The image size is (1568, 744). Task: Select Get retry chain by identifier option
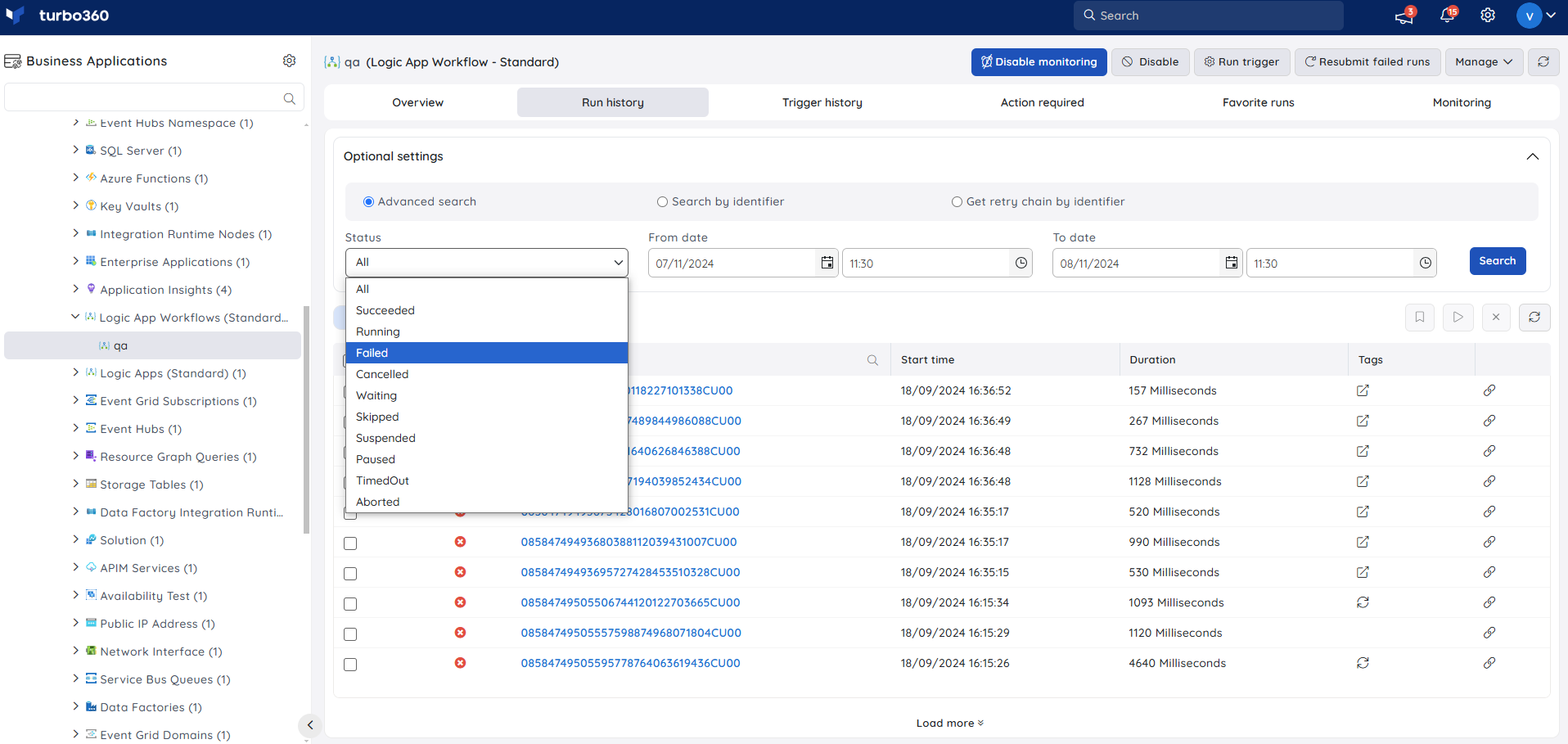pos(957,202)
